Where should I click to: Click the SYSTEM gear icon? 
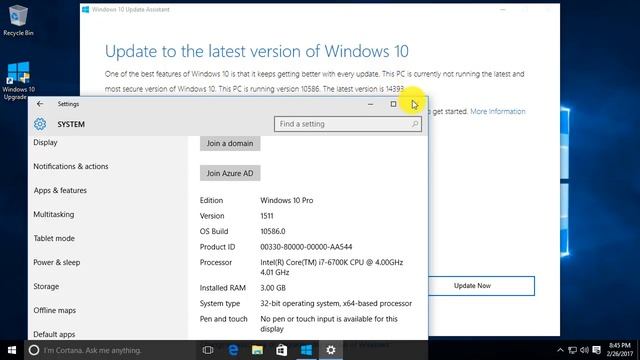40,124
